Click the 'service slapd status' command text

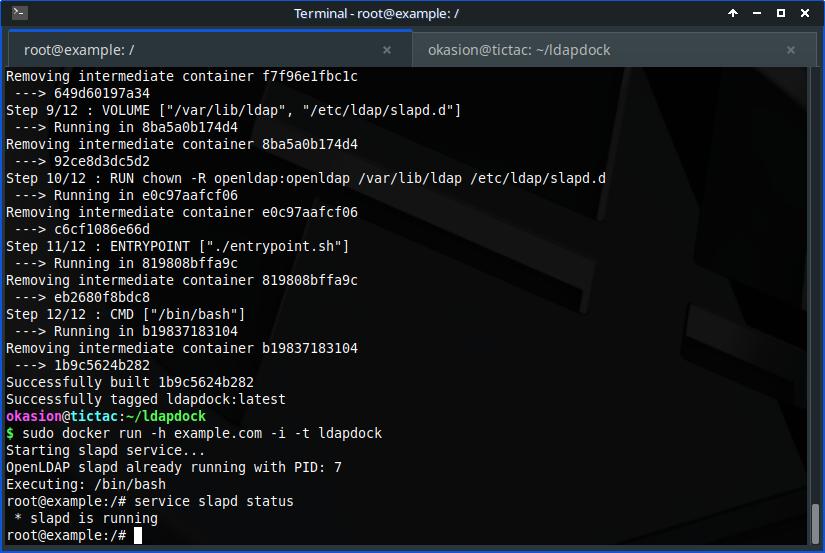click(214, 501)
